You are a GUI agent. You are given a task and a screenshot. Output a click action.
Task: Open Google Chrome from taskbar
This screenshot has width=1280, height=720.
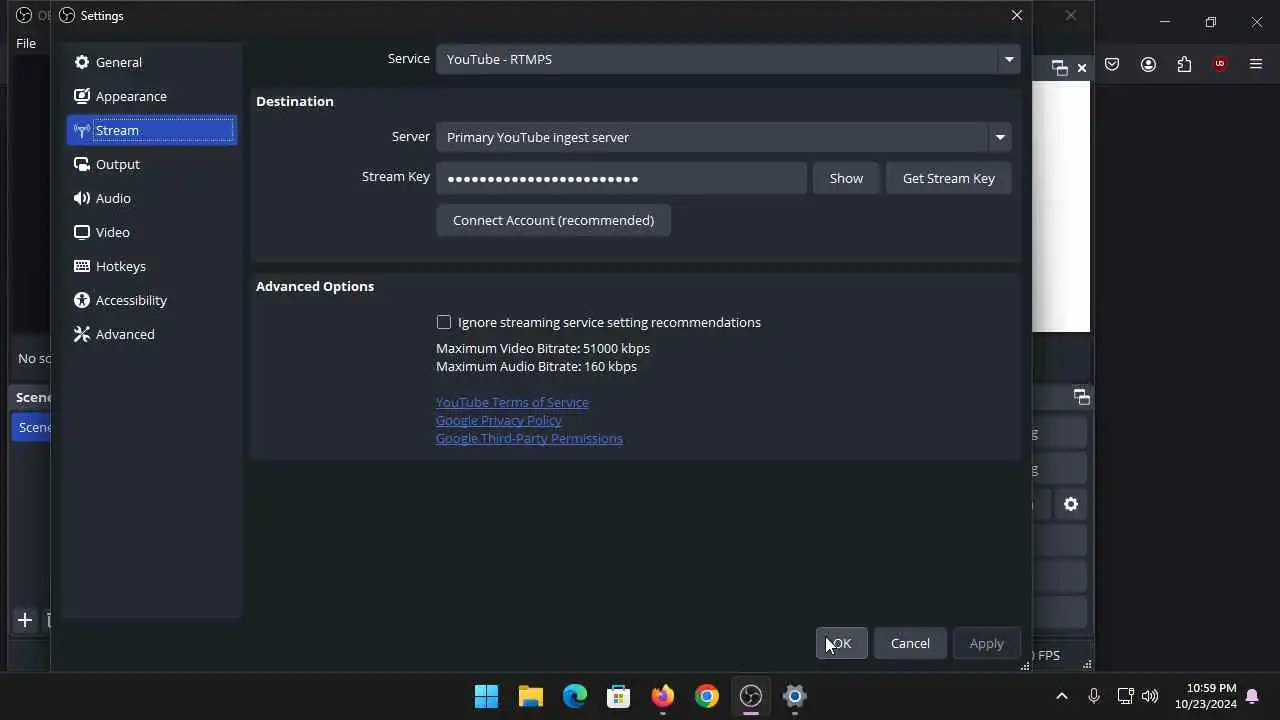coord(706,696)
